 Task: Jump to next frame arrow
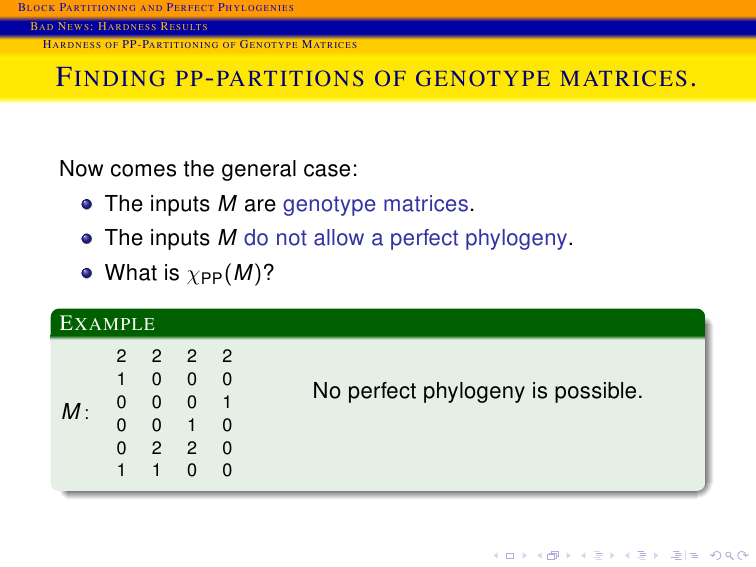click(x=568, y=556)
